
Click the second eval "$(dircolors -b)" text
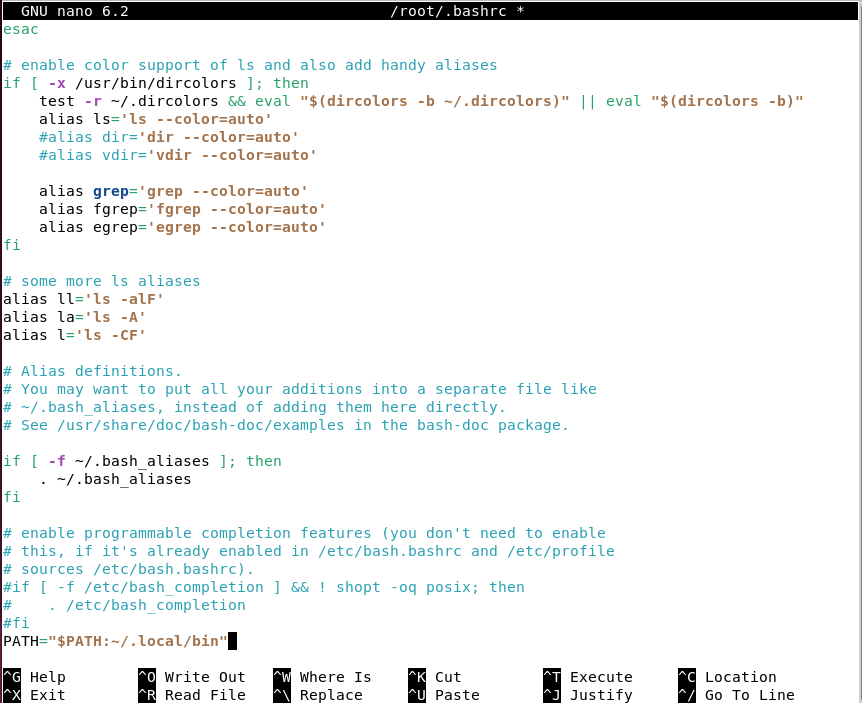705,101
